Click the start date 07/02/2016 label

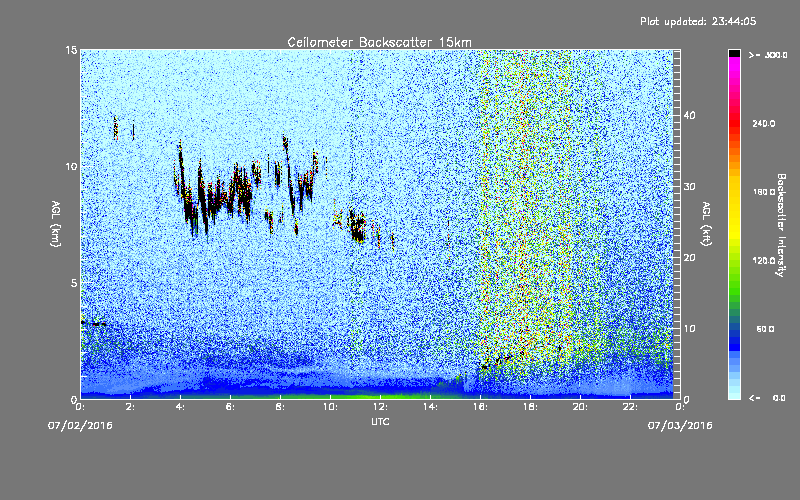[80, 425]
